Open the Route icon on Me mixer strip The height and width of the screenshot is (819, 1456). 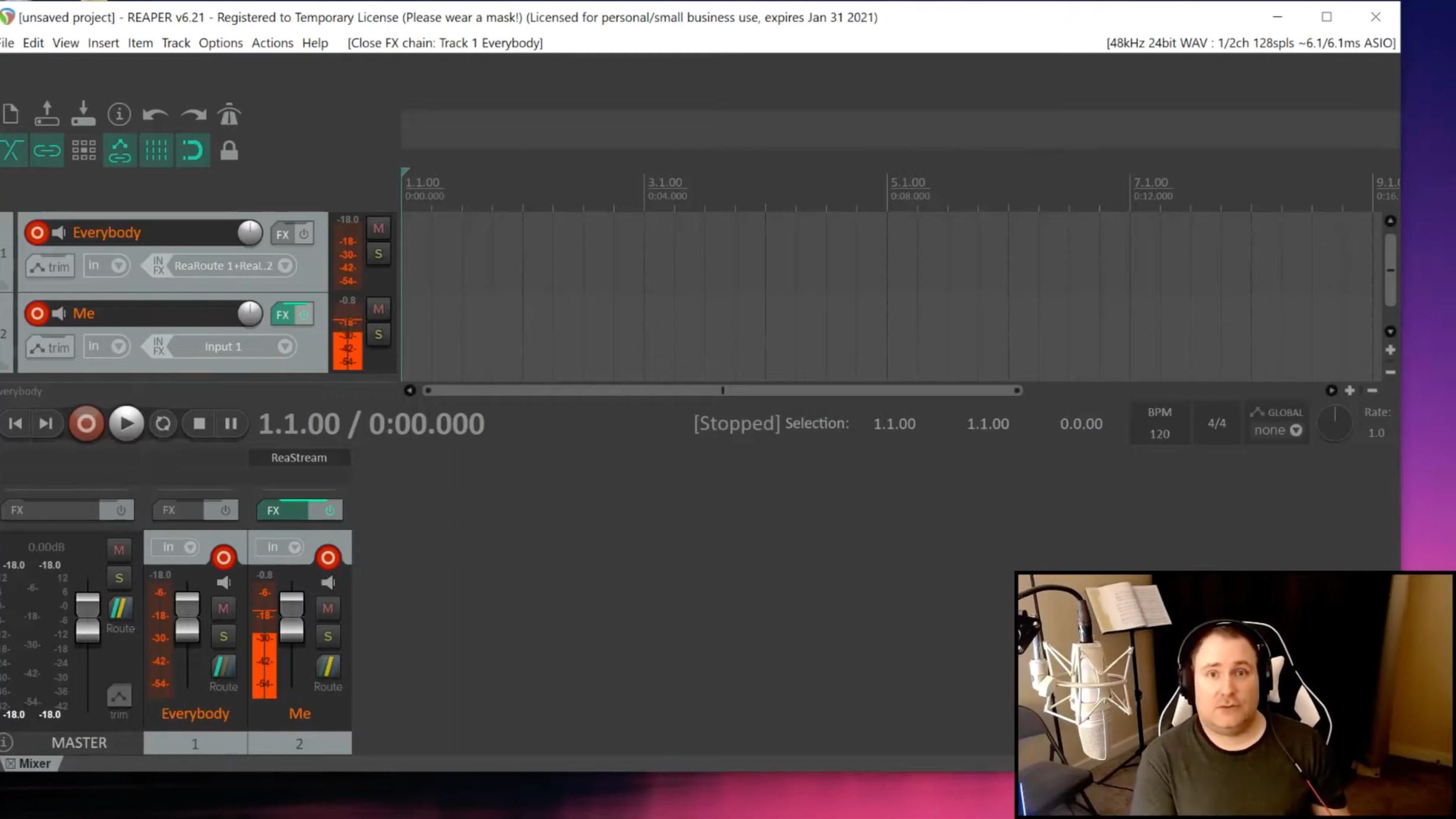[x=327, y=668]
